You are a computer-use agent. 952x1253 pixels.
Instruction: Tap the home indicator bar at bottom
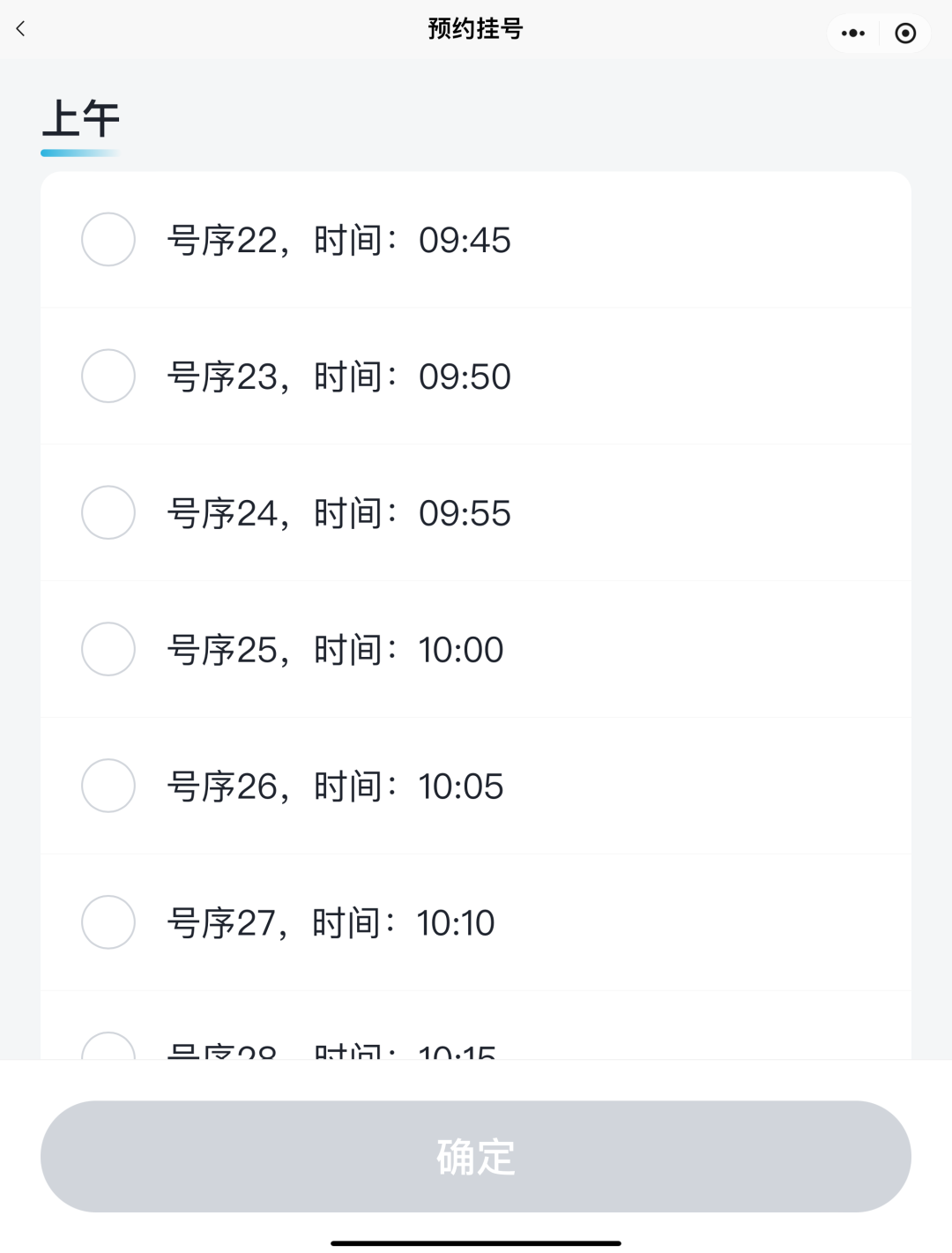click(x=476, y=1243)
